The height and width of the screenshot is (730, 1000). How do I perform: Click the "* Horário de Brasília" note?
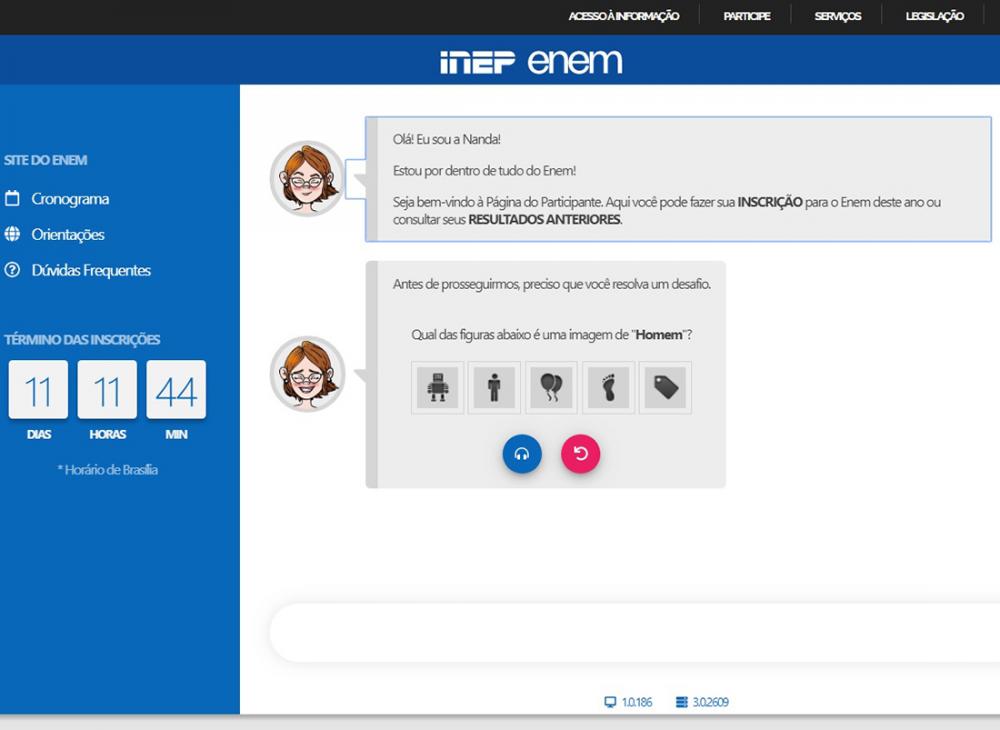[x=107, y=470]
